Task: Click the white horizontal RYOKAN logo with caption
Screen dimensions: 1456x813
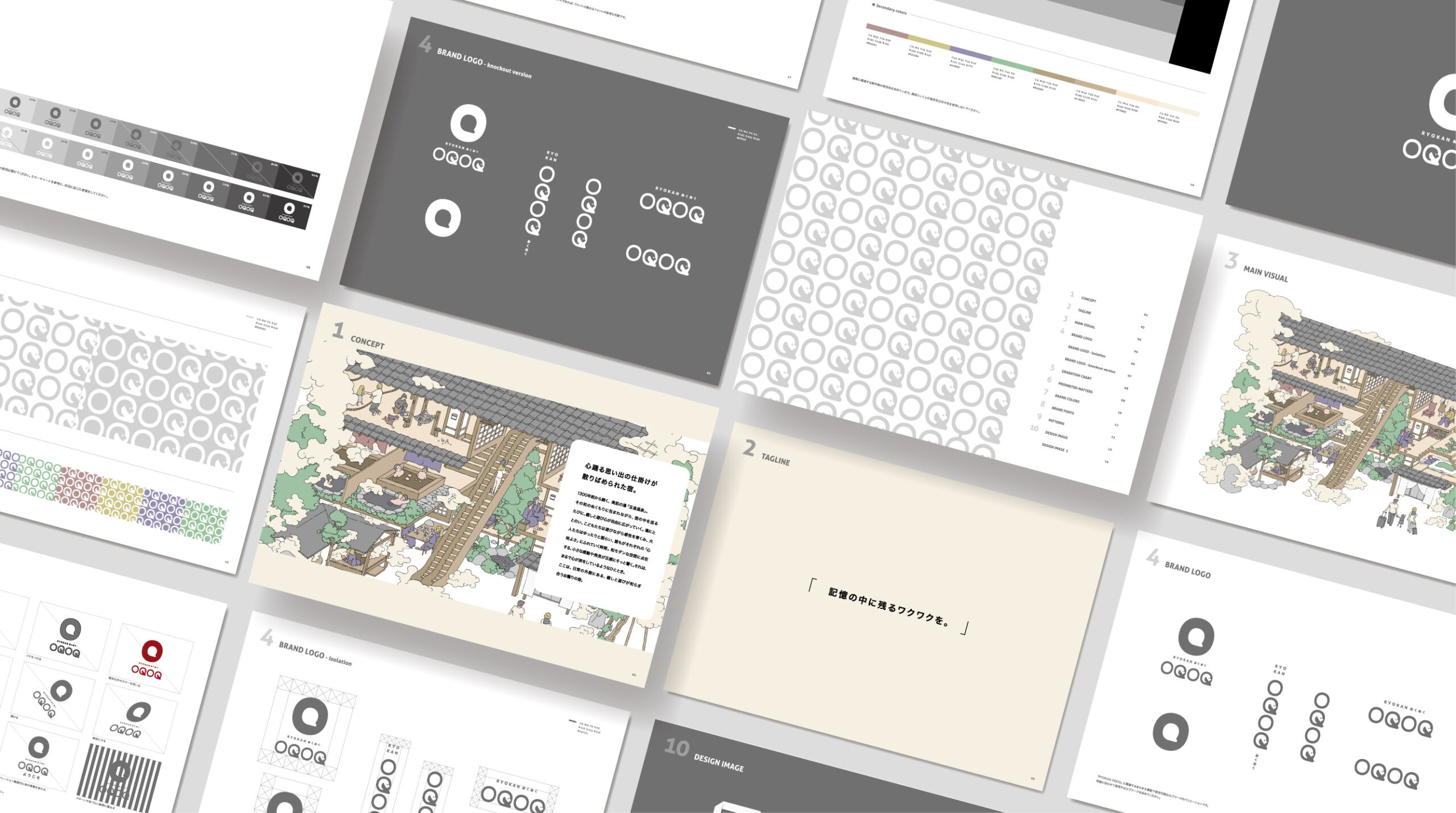Action: (673, 205)
